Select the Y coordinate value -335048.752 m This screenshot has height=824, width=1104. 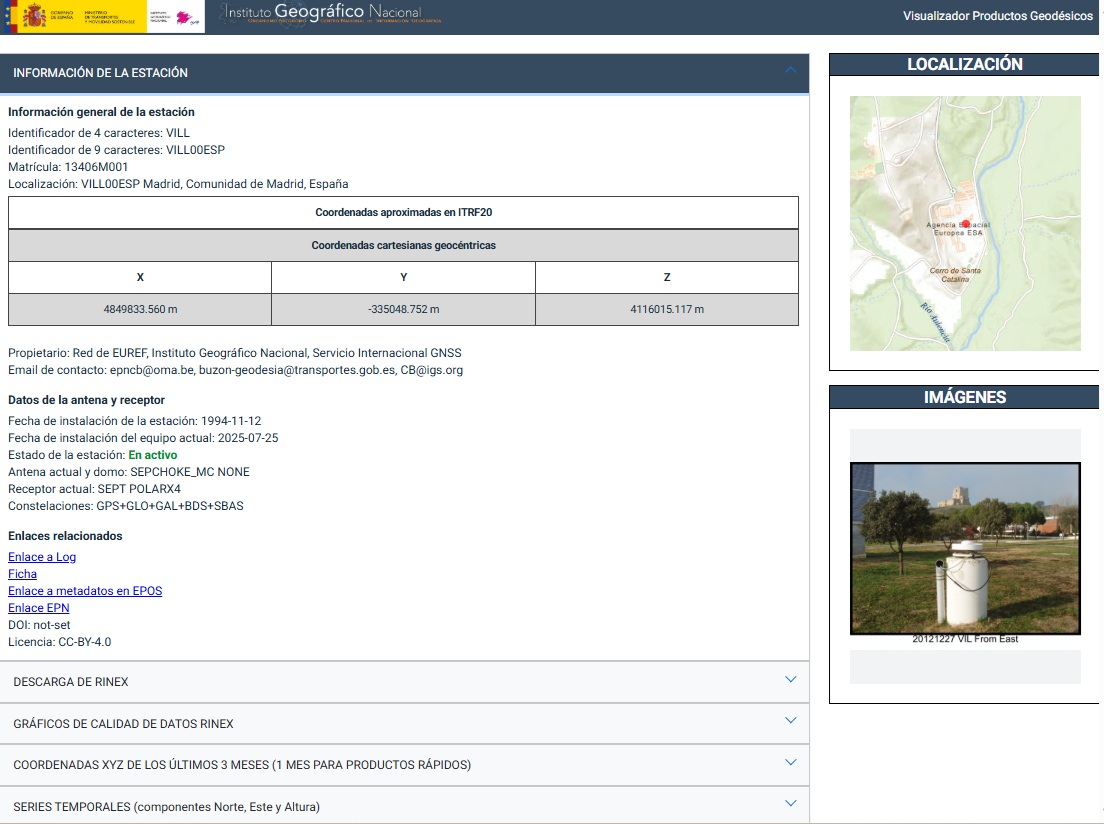403,309
